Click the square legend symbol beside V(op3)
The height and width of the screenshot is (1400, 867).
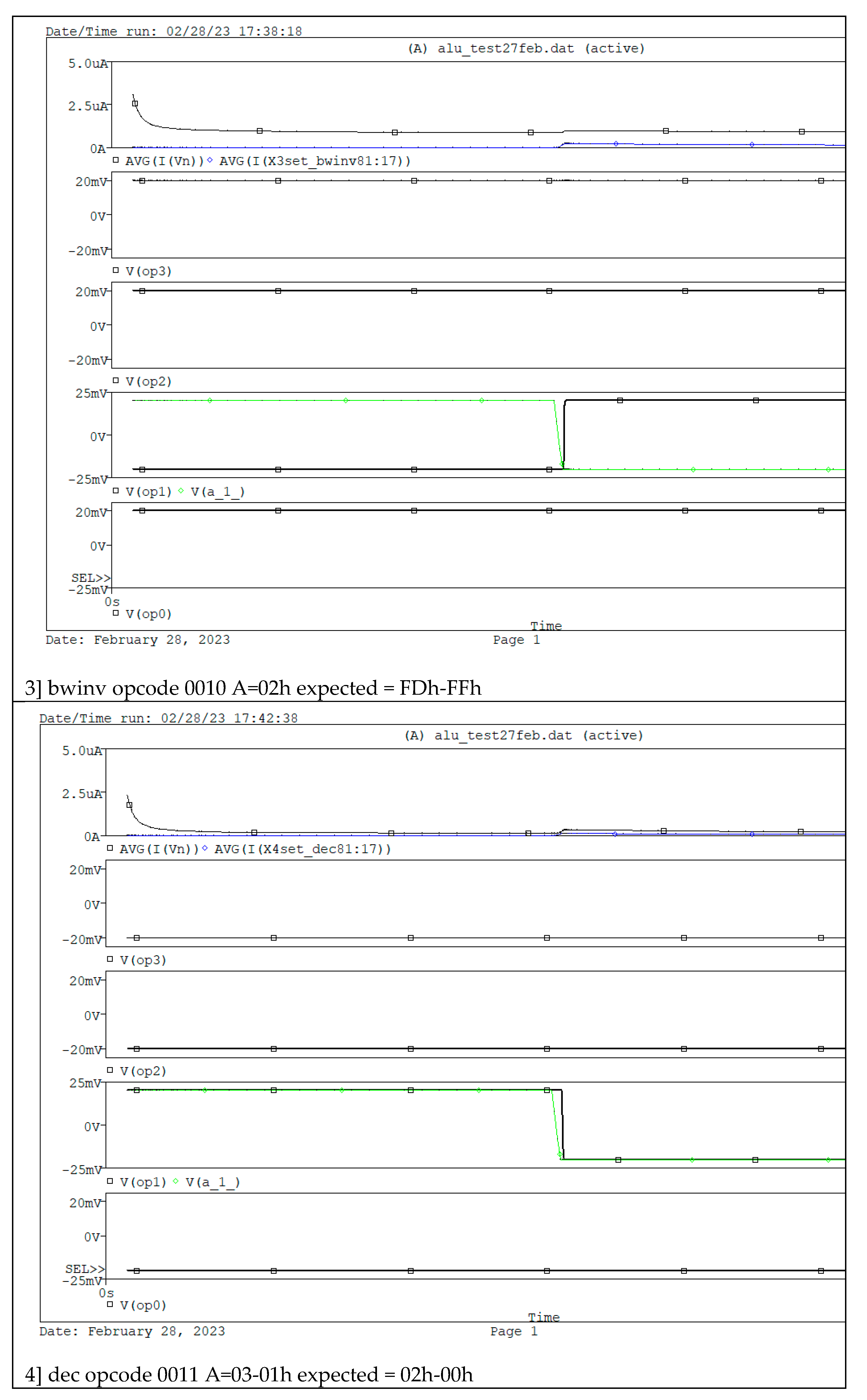116,270
